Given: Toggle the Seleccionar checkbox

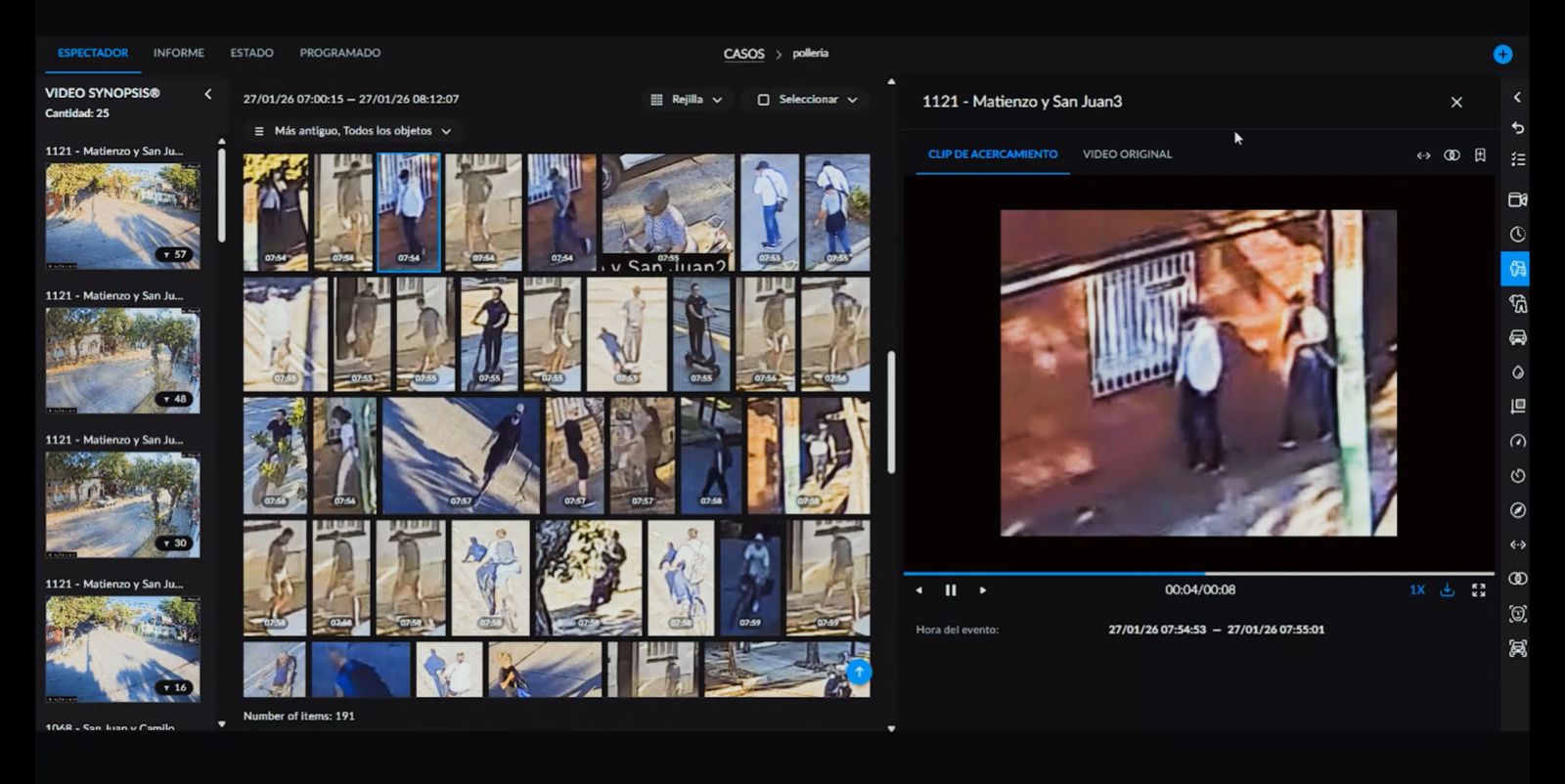Looking at the screenshot, I should tap(764, 100).
